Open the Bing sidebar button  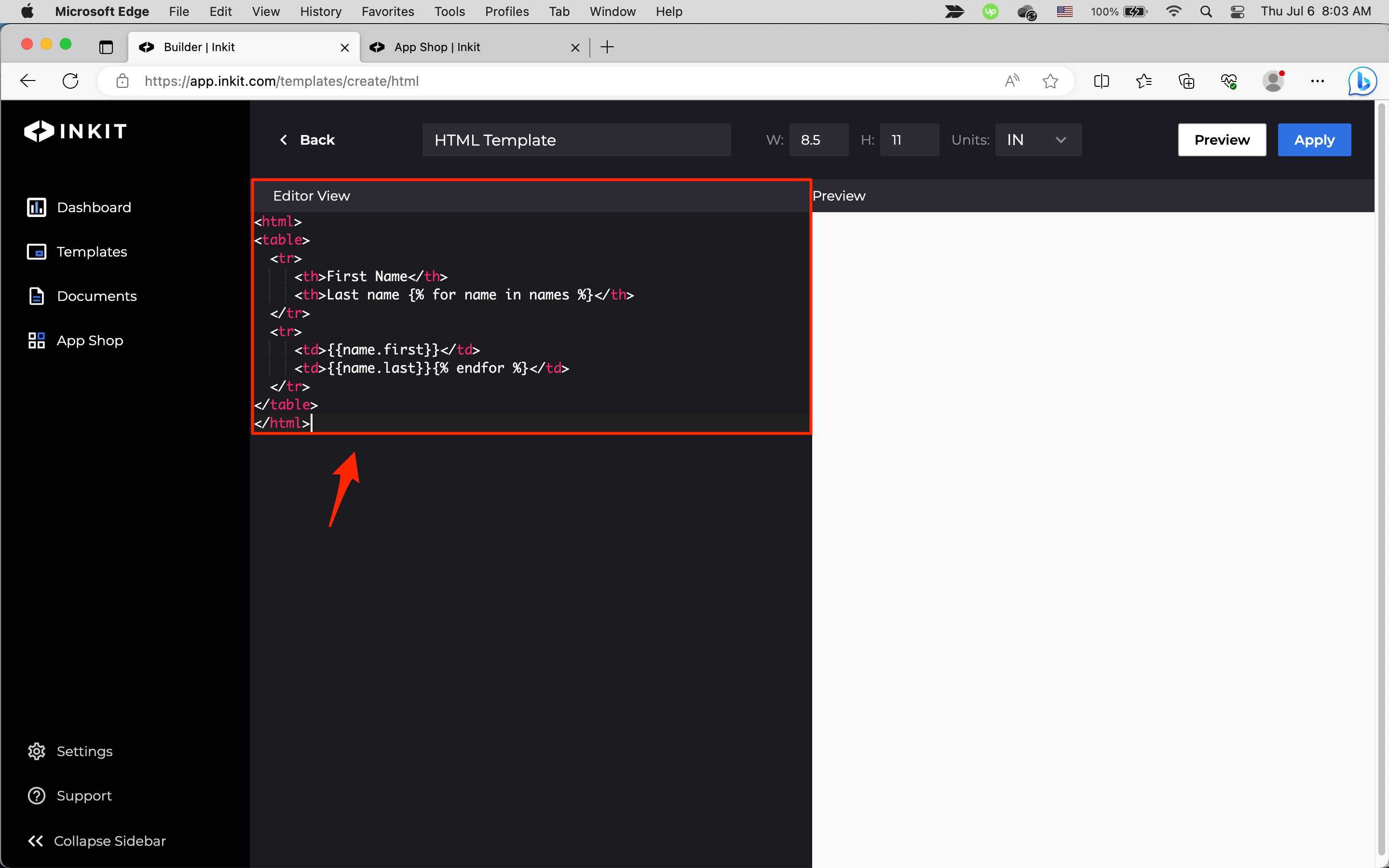point(1362,81)
